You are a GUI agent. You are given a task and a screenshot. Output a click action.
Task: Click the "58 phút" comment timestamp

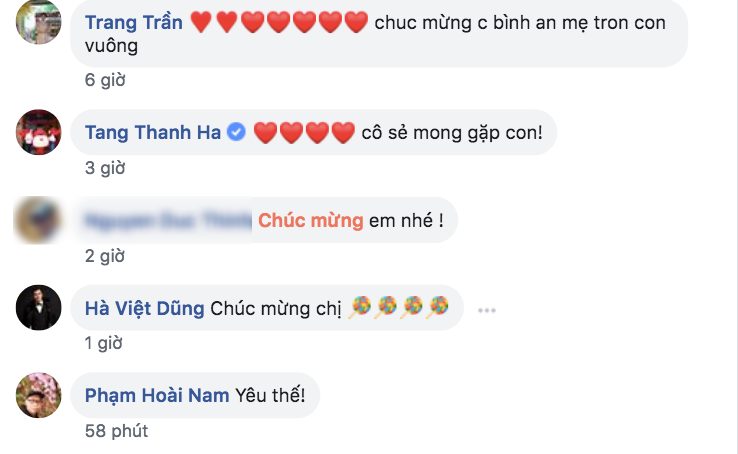(x=116, y=431)
